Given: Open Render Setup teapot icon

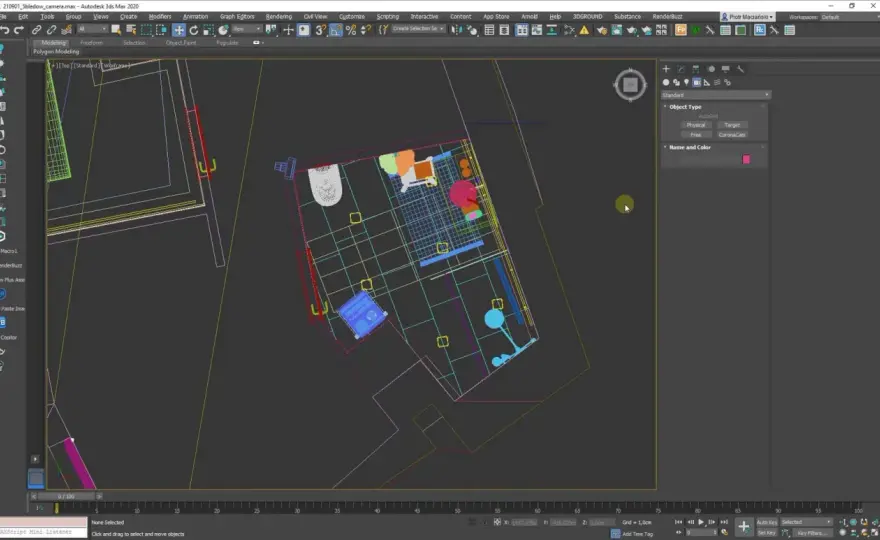Looking at the screenshot, I should [x=602, y=30].
